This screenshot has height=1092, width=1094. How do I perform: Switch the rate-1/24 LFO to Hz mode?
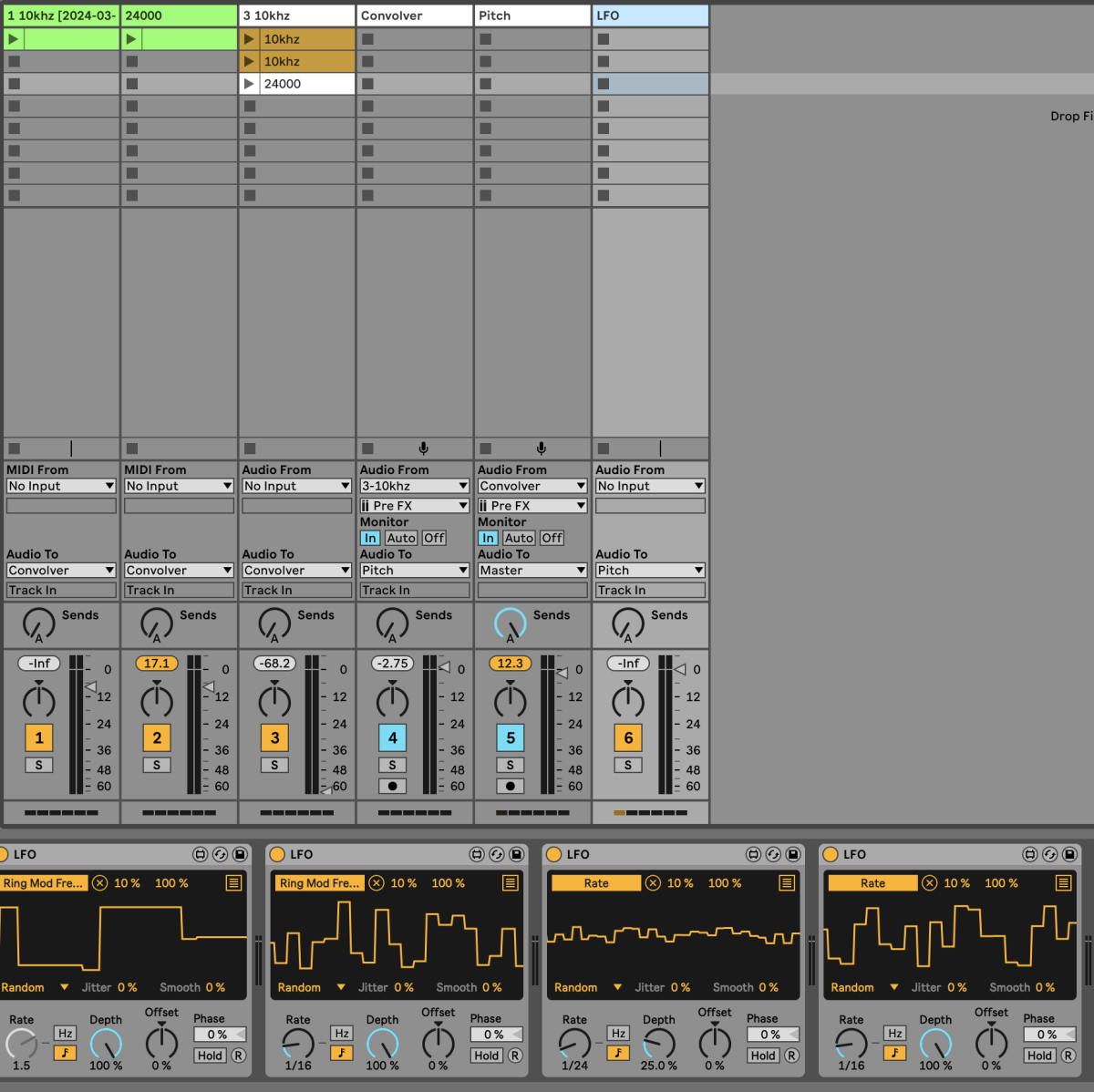pyautogui.click(x=618, y=1033)
